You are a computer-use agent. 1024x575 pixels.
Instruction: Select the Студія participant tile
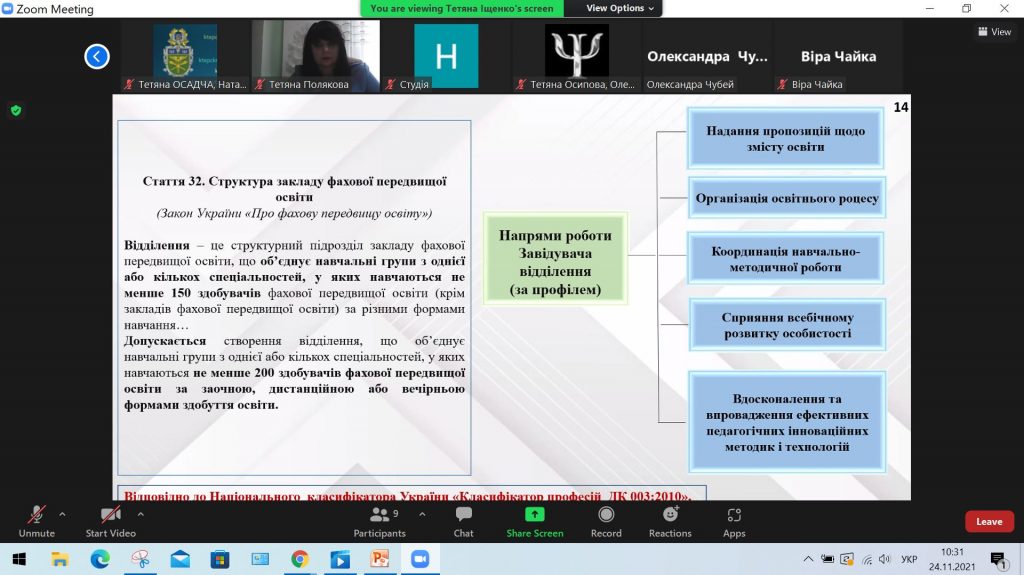point(446,56)
